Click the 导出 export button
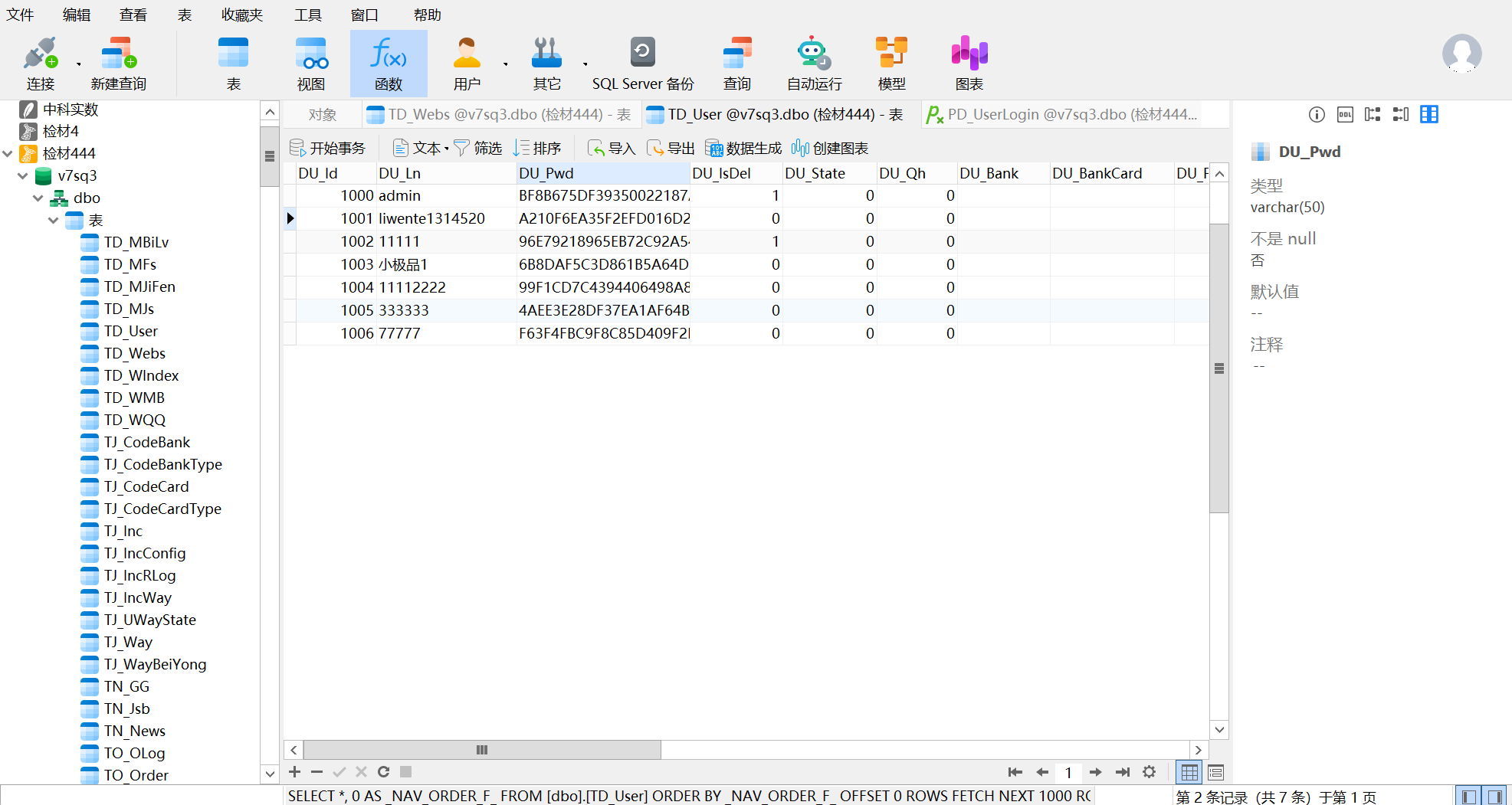Image resolution: width=1512 pixels, height=805 pixels. click(671, 149)
